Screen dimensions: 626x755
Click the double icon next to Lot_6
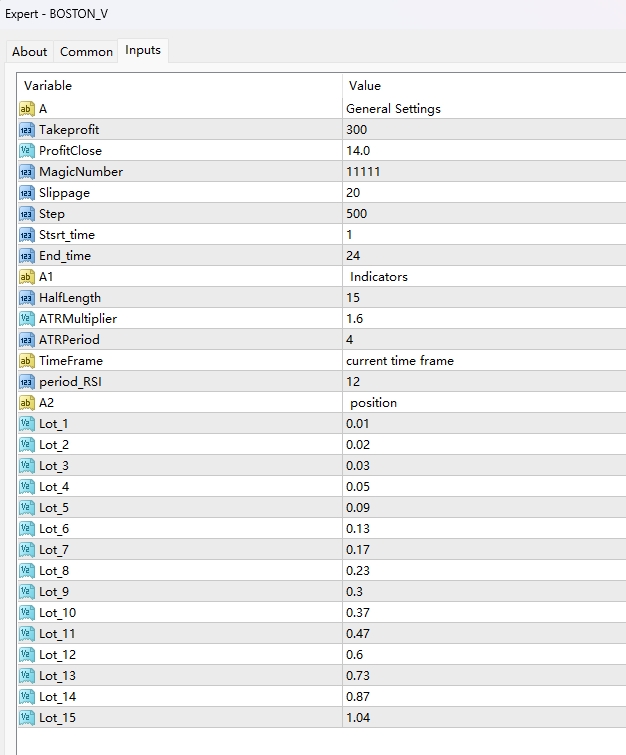[26, 529]
